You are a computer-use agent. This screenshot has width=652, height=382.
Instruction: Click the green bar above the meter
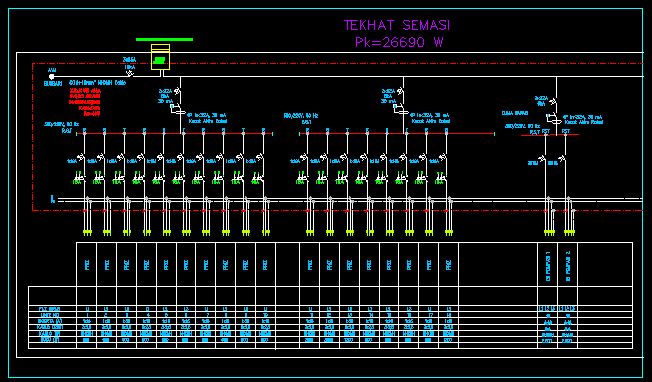point(164,39)
